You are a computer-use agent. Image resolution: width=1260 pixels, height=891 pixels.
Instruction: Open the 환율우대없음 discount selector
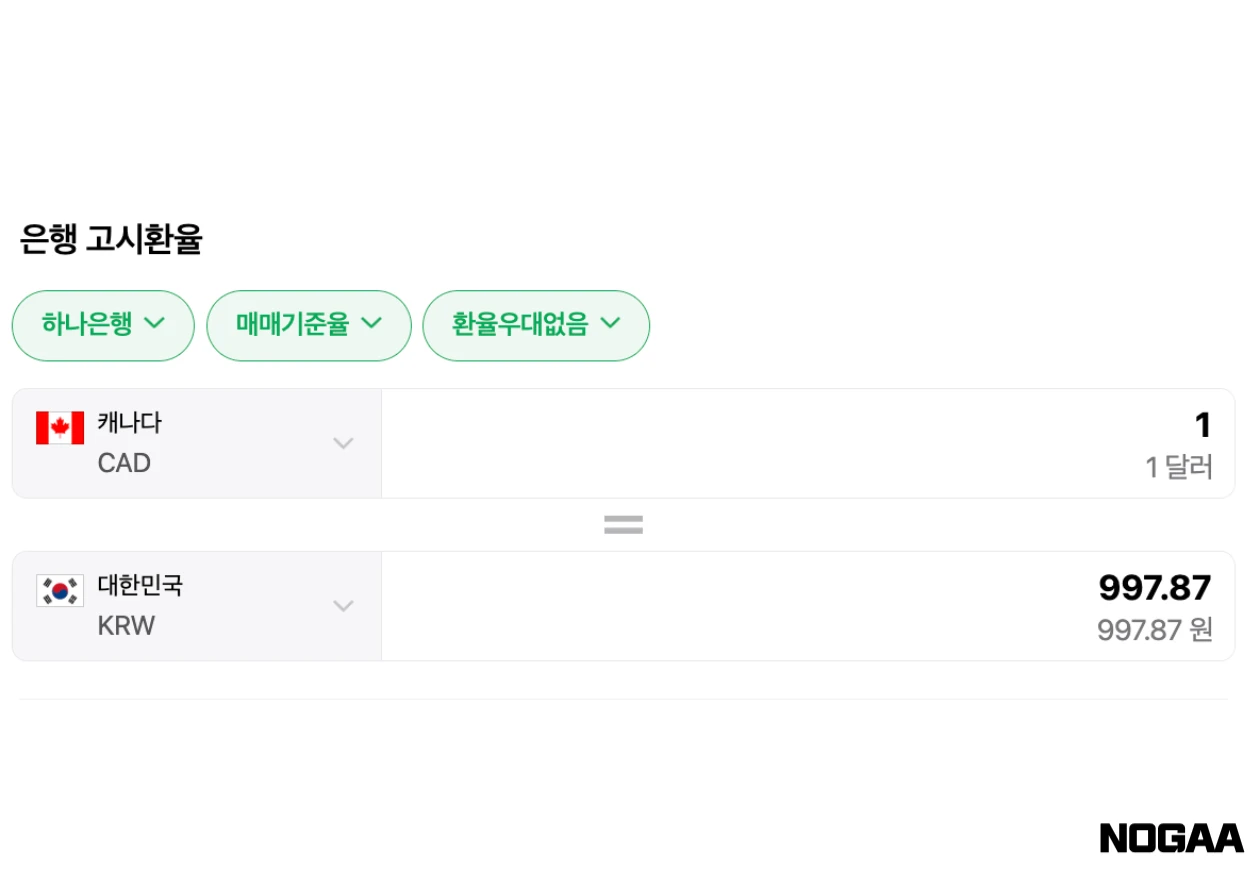click(x=536, y=325)
